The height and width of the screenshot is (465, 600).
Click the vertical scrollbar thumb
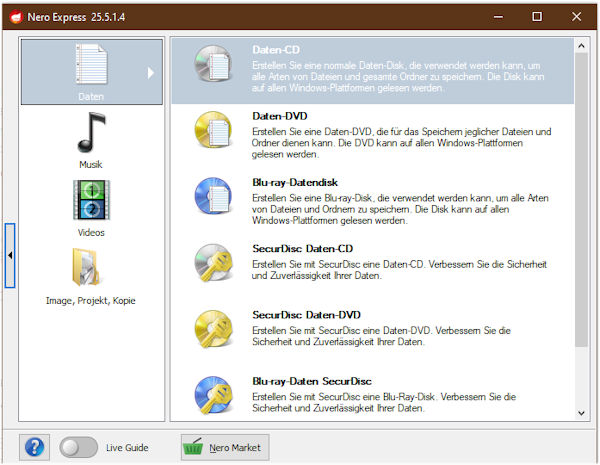(581, 200)
